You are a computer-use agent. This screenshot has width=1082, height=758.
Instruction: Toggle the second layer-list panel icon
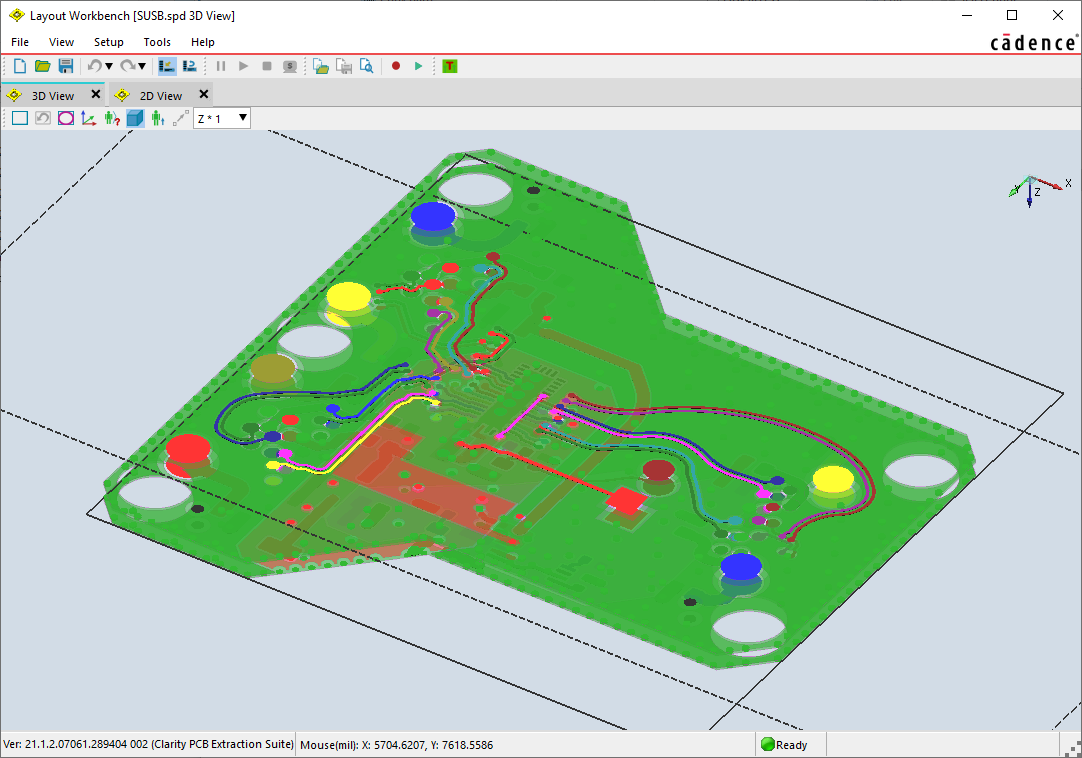pyautogui.click(x=189, y=66)
